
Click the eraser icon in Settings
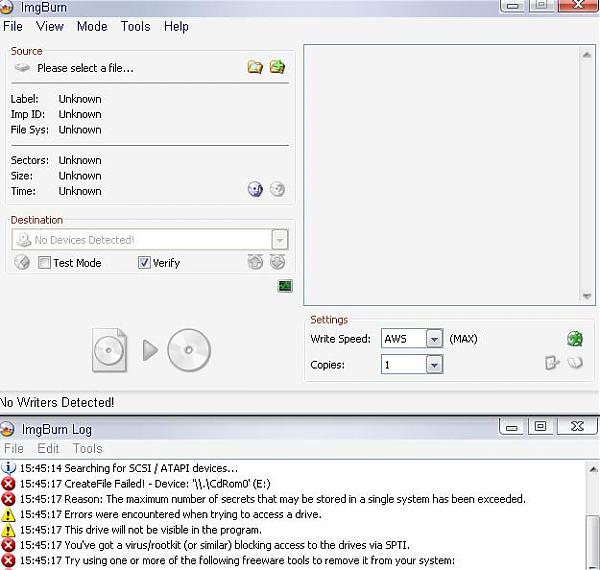575,362
